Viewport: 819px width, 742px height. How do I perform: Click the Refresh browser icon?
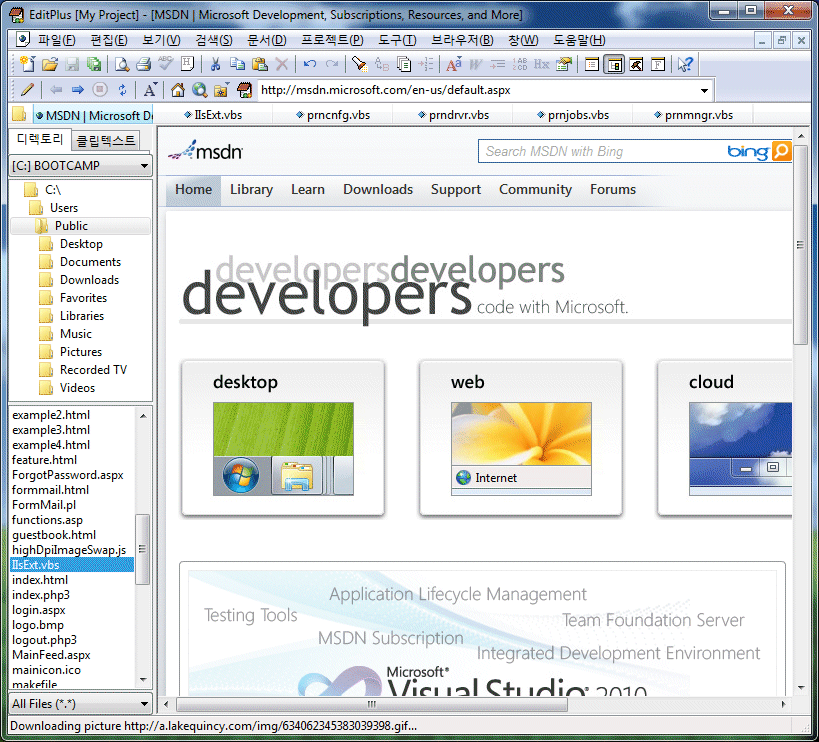pyautogui.click(x=122, y=90)
